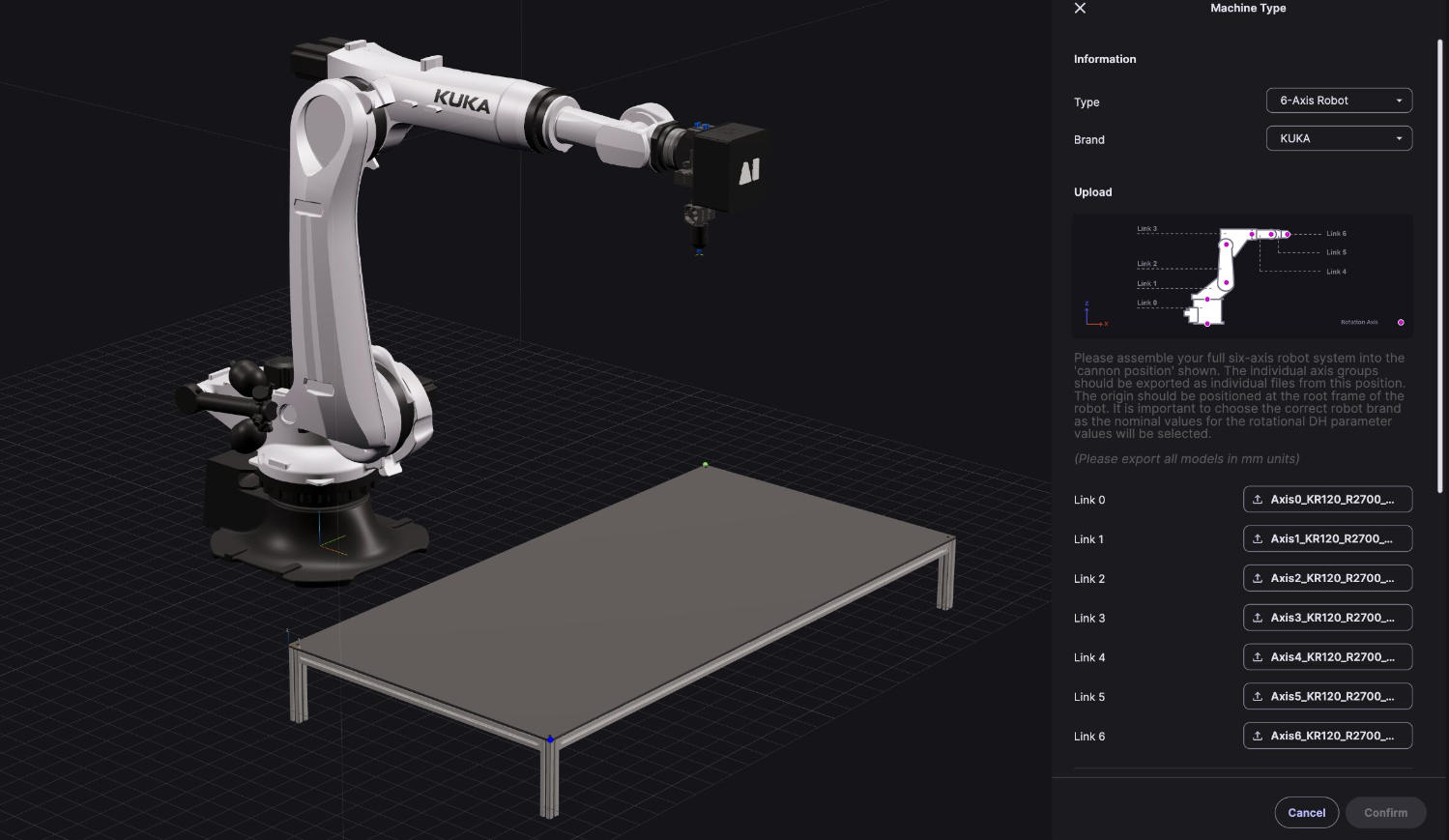Click the cannon position robot diagram

pyautogui.click(x=1242, y=275)
